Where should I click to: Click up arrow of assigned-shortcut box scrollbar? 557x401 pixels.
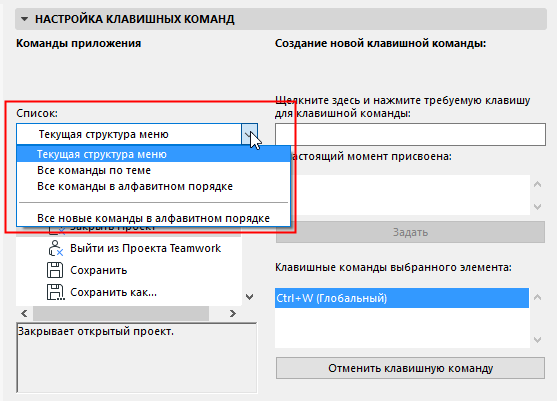pos(537,184)
